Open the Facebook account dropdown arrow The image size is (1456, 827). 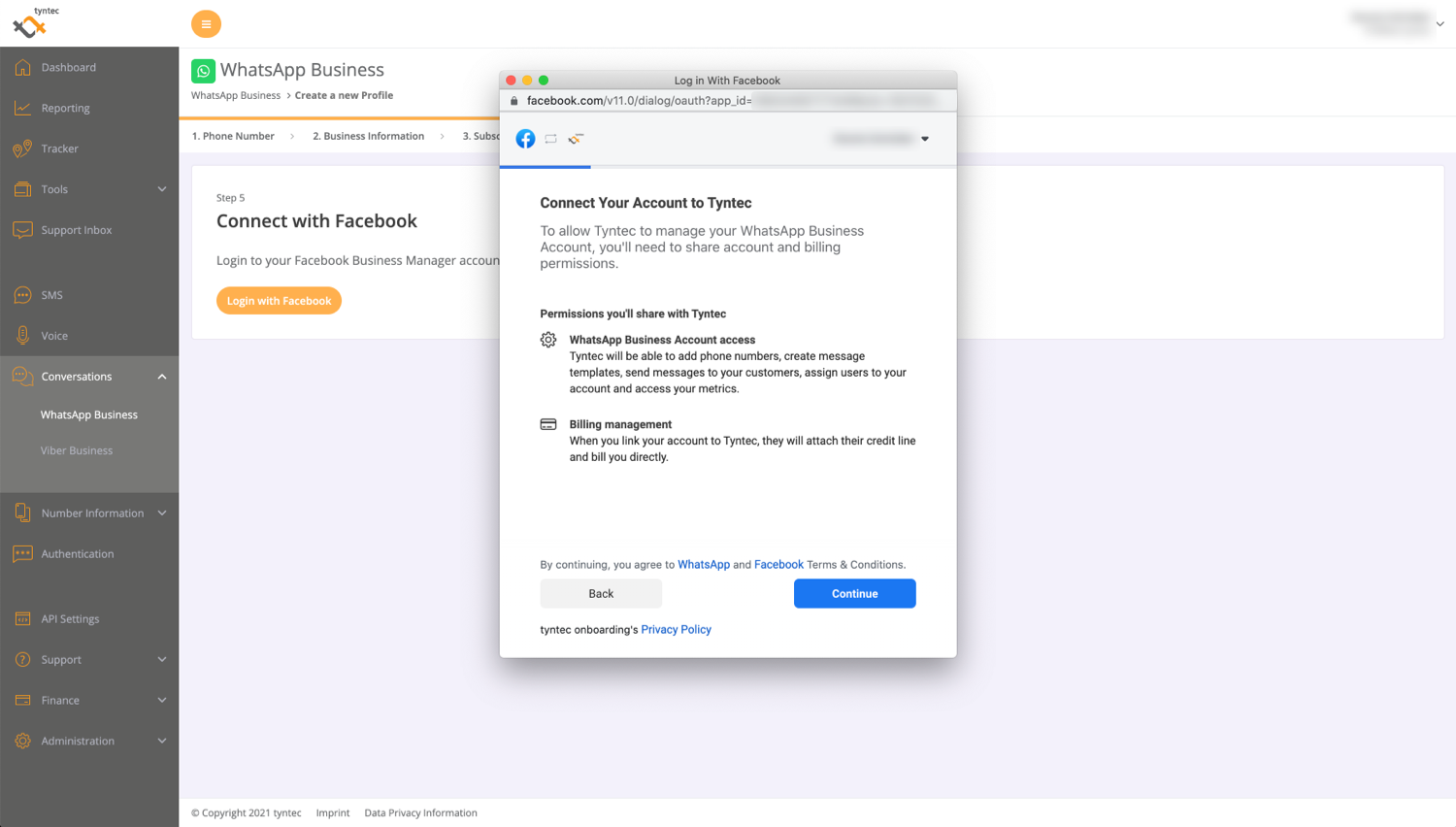tap(925, 139)
